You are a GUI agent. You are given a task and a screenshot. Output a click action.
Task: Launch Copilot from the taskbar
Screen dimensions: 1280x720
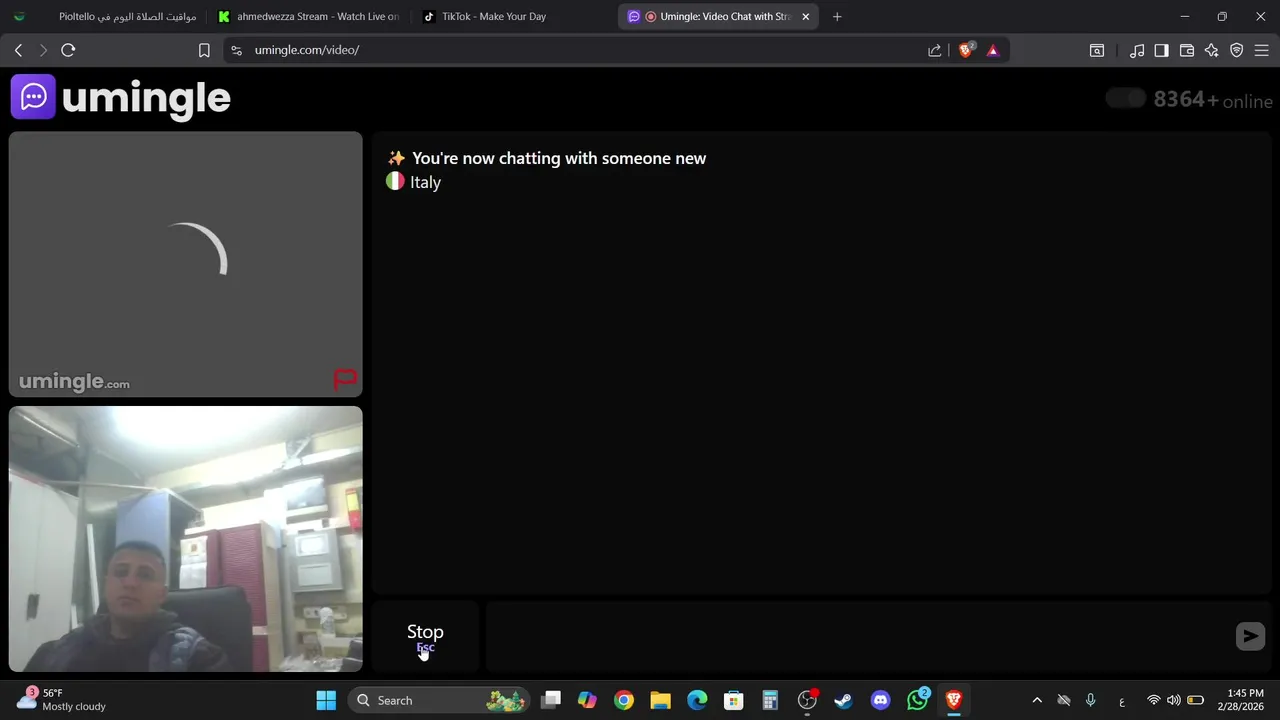(x=587, y=700)
